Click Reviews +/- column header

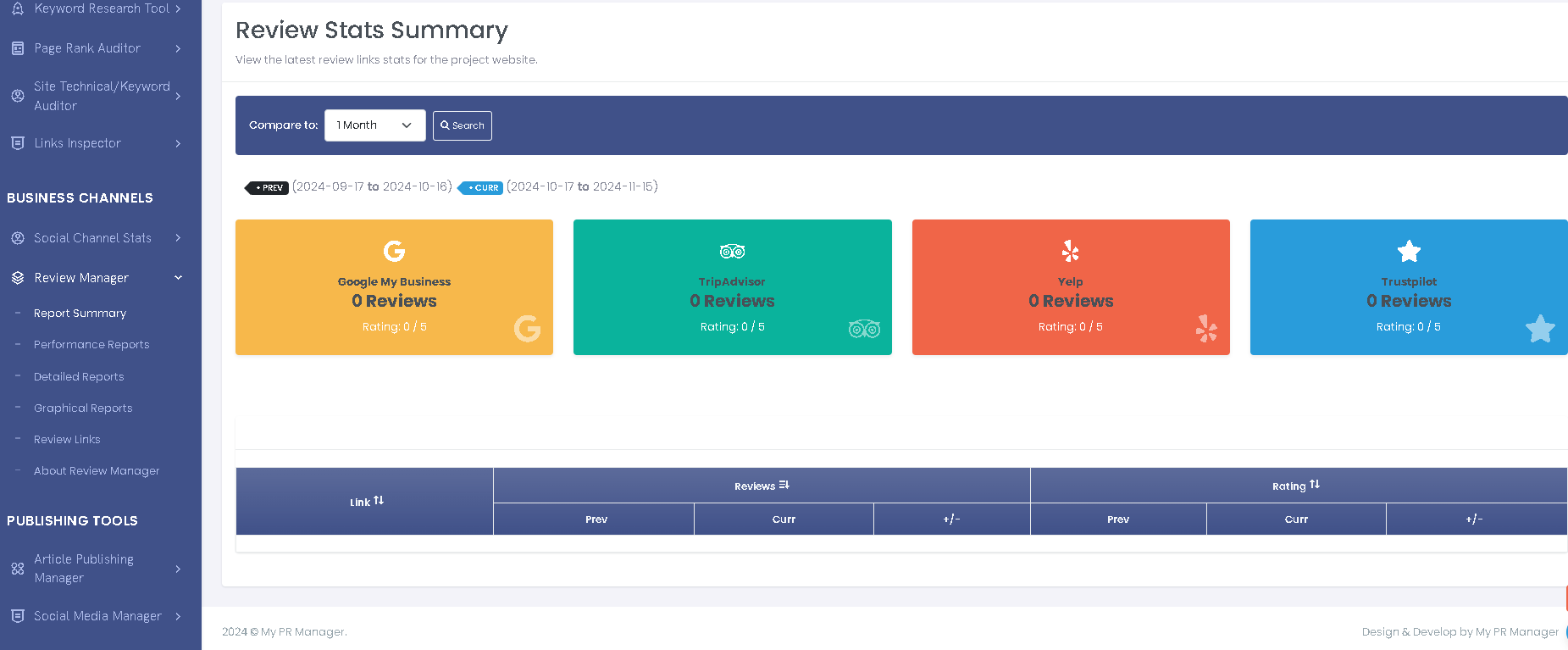[x=952, y=519]
